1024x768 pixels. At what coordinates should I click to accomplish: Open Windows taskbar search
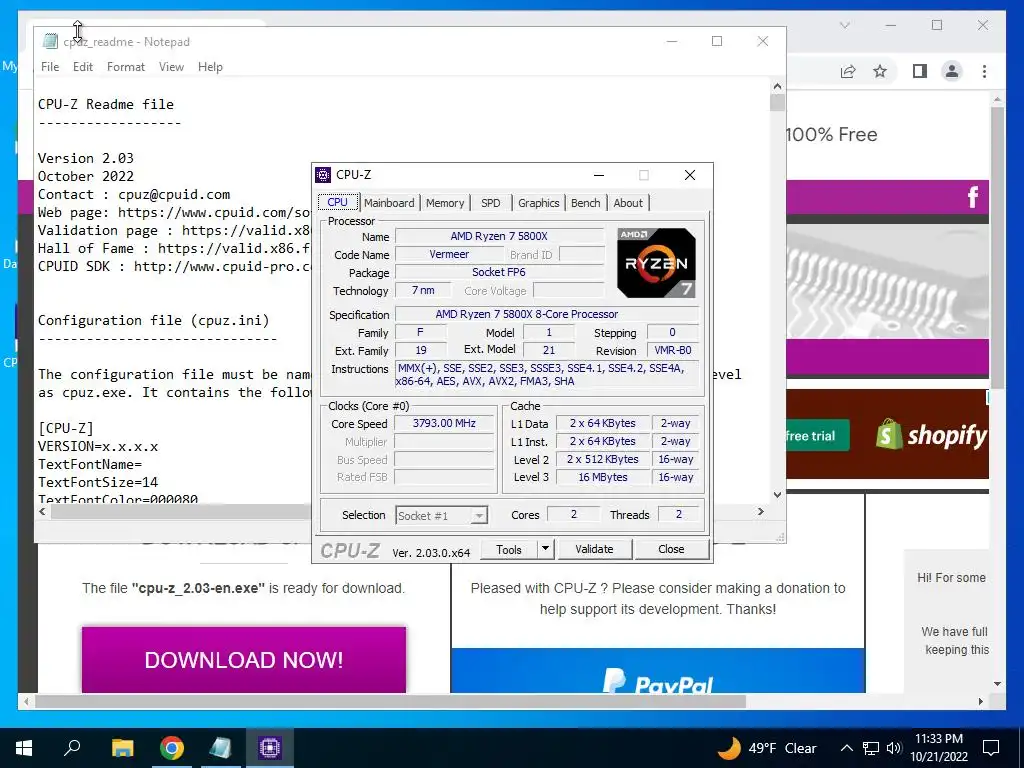72,748
